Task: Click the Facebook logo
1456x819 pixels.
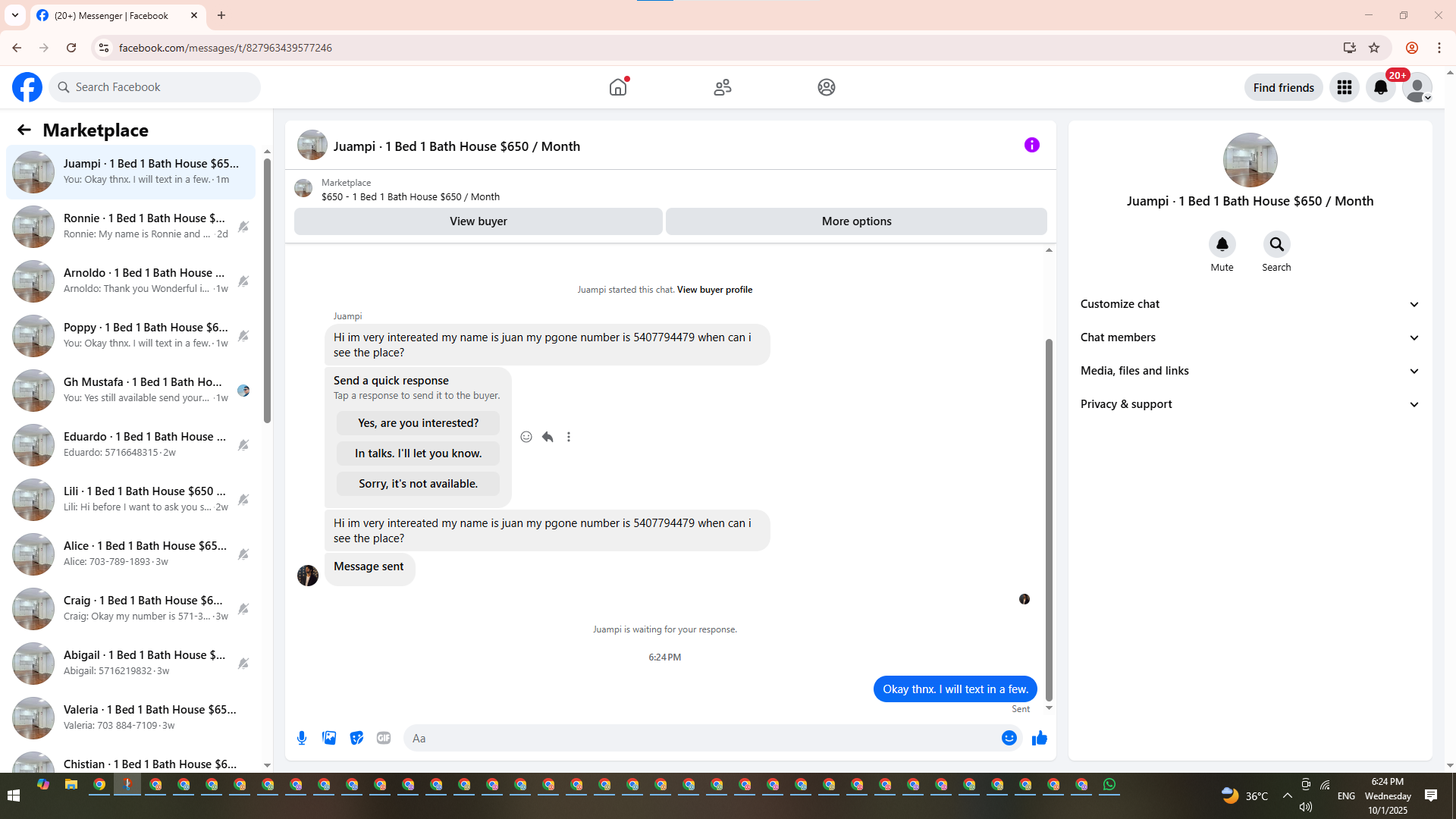Action: [27, 87]
